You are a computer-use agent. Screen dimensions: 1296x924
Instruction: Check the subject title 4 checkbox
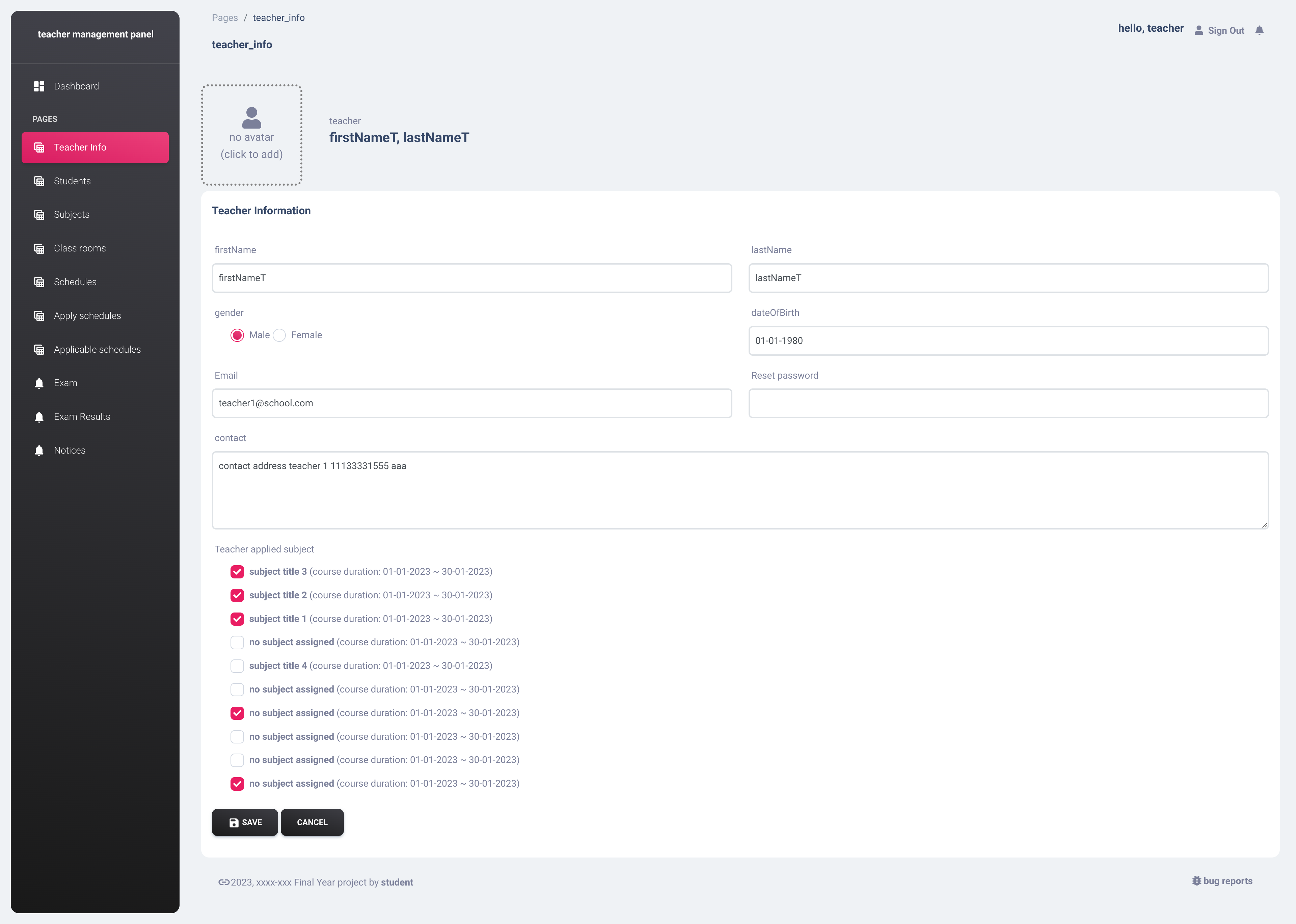tap(237, 666)
